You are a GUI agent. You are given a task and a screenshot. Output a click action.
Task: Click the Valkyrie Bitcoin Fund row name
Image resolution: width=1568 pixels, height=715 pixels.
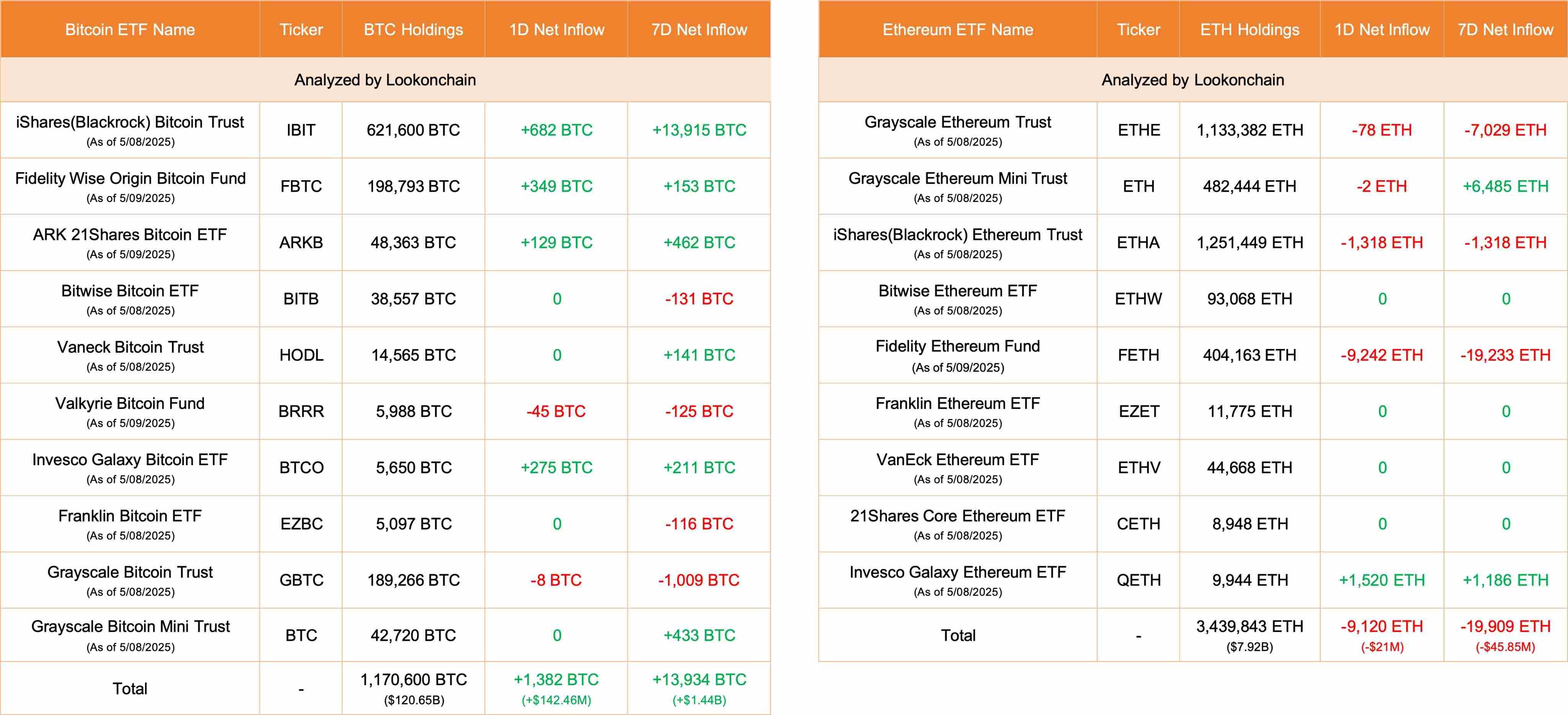click(x=130, y=404)
